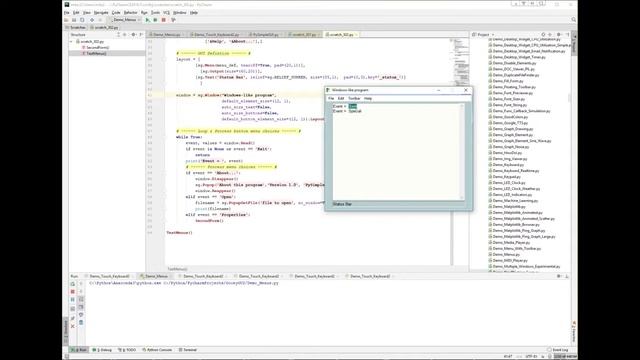Open Project panel settings gear
This screenshot has height=360, width=640.
[x=558, y=35]
